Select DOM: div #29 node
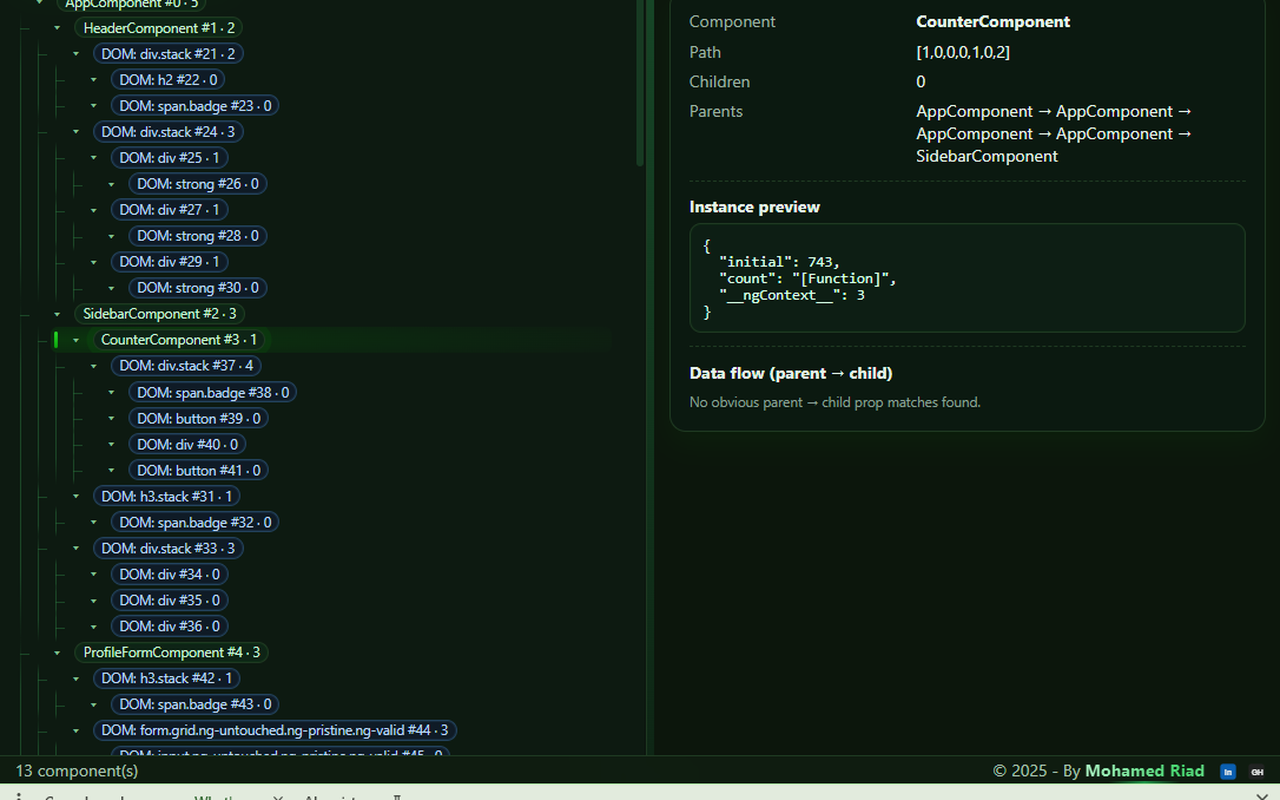Screen dimensions: 1280x800 (169, 262)
